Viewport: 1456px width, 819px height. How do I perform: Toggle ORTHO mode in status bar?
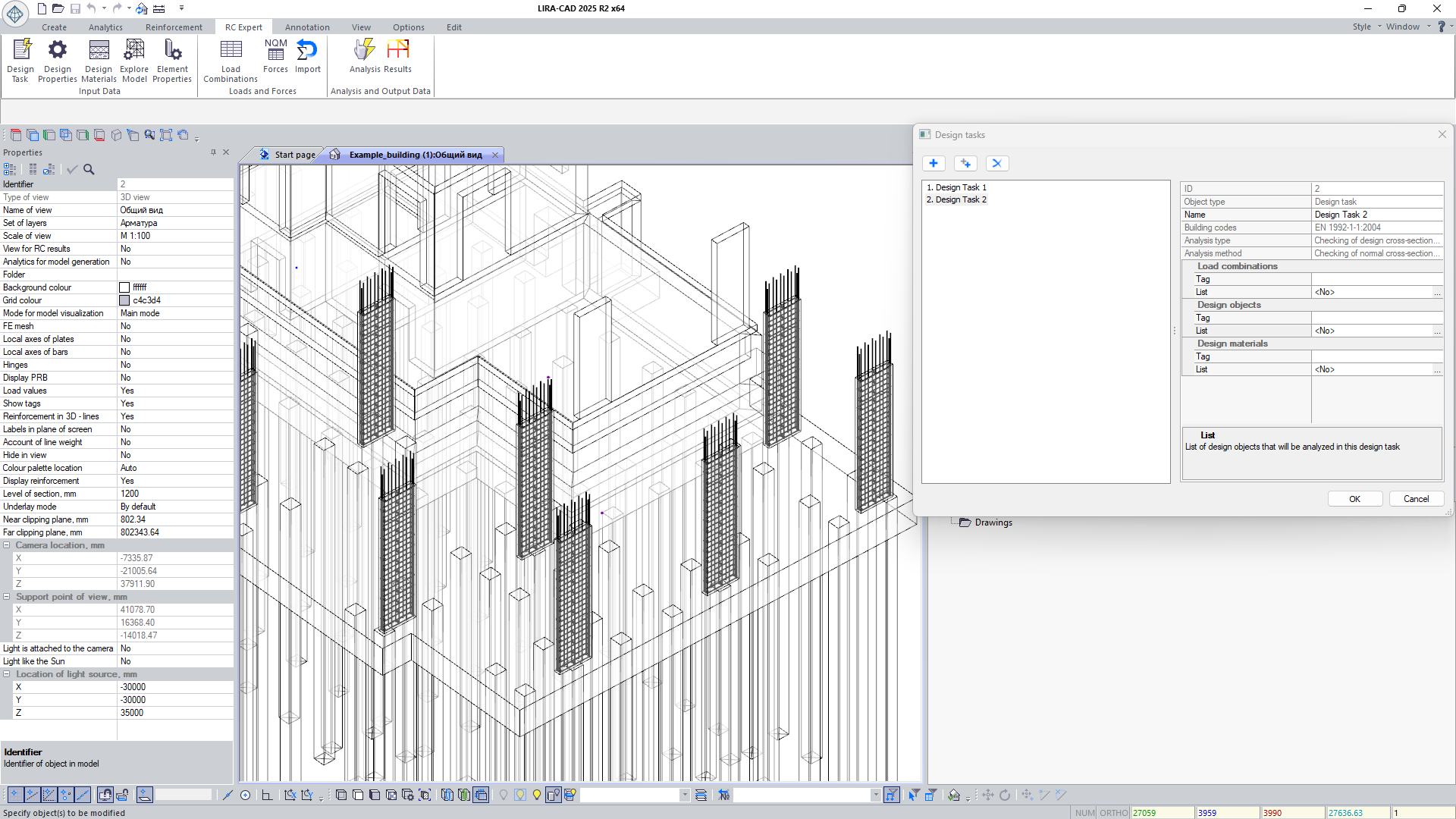(1113, 813)
